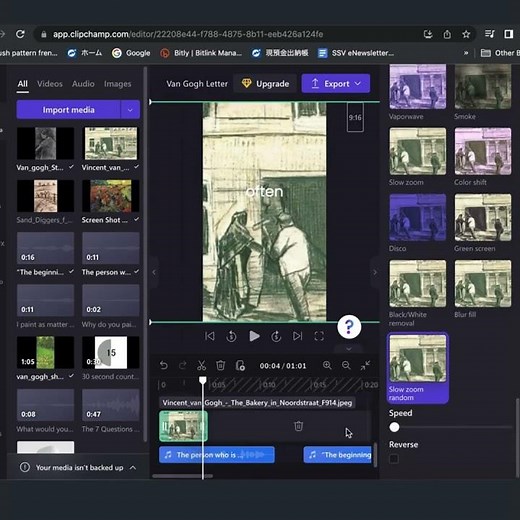The width and height of the screenshot is (520, 520).
Task: Fit timeline to screen icon
Action: pyautogui.click(x=365, y=365)
